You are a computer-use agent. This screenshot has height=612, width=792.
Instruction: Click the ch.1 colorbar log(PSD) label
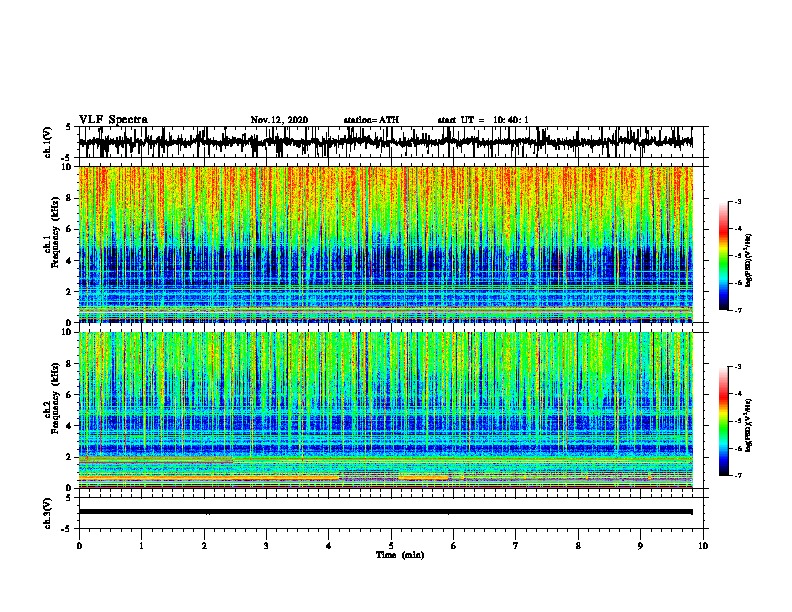tap(748, 260)
